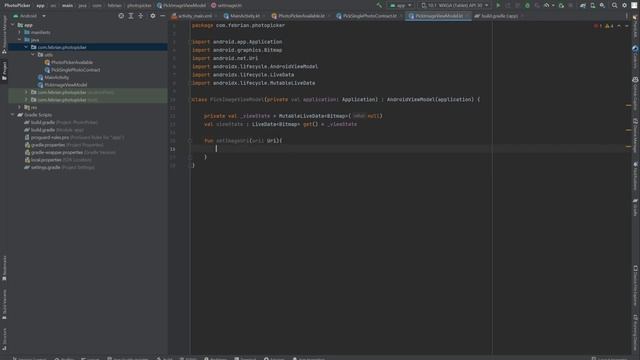Click the user account icon at top right
The height and width of the screenshot is (360, 640).
click(634, 5)
